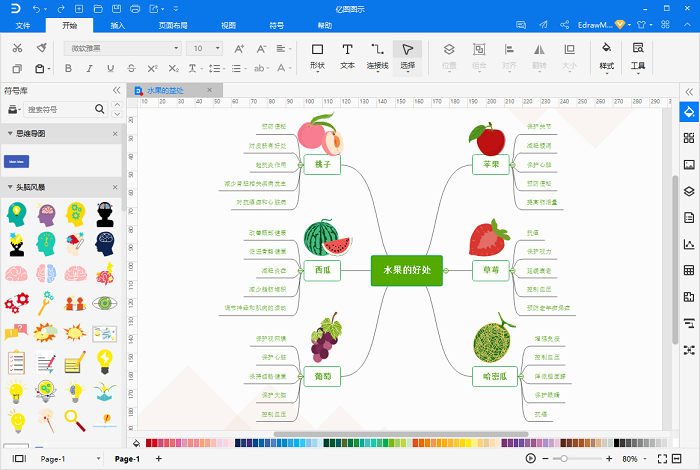Open the layers panel icon in right sidebar
This screenshot has height=470, width=700.
[x=688, y=192]
